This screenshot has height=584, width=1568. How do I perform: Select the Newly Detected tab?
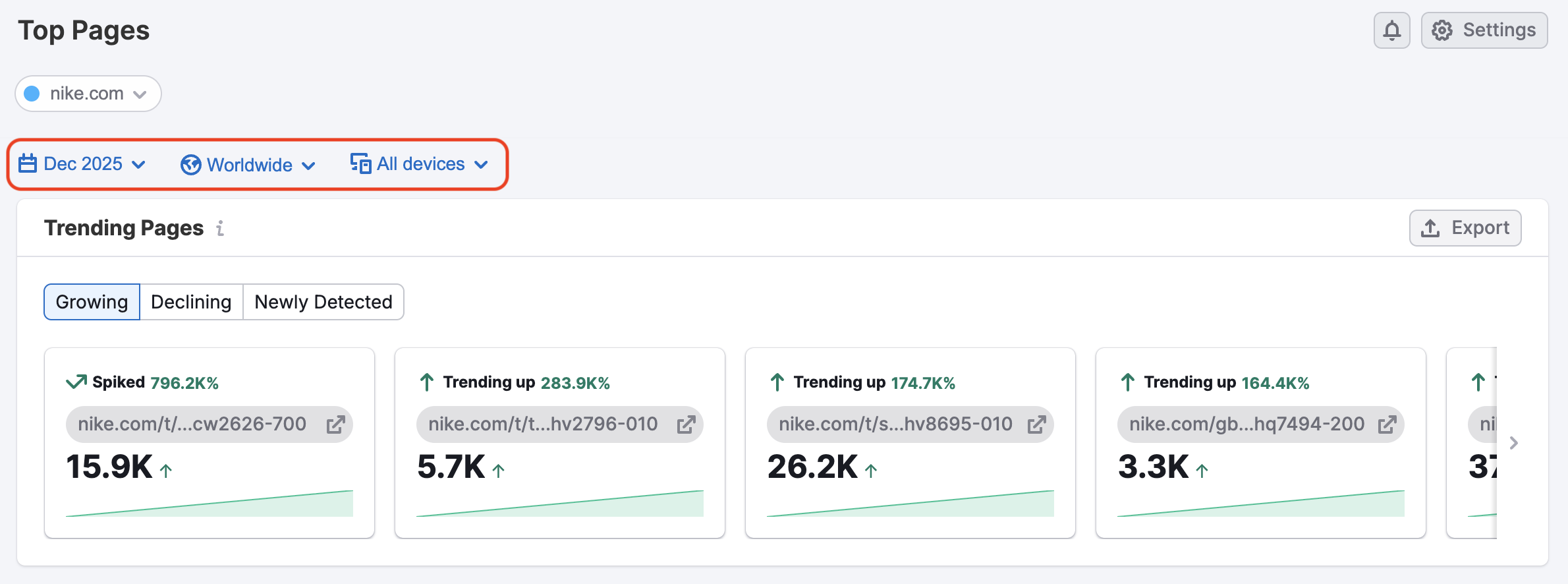click(323, 301)
